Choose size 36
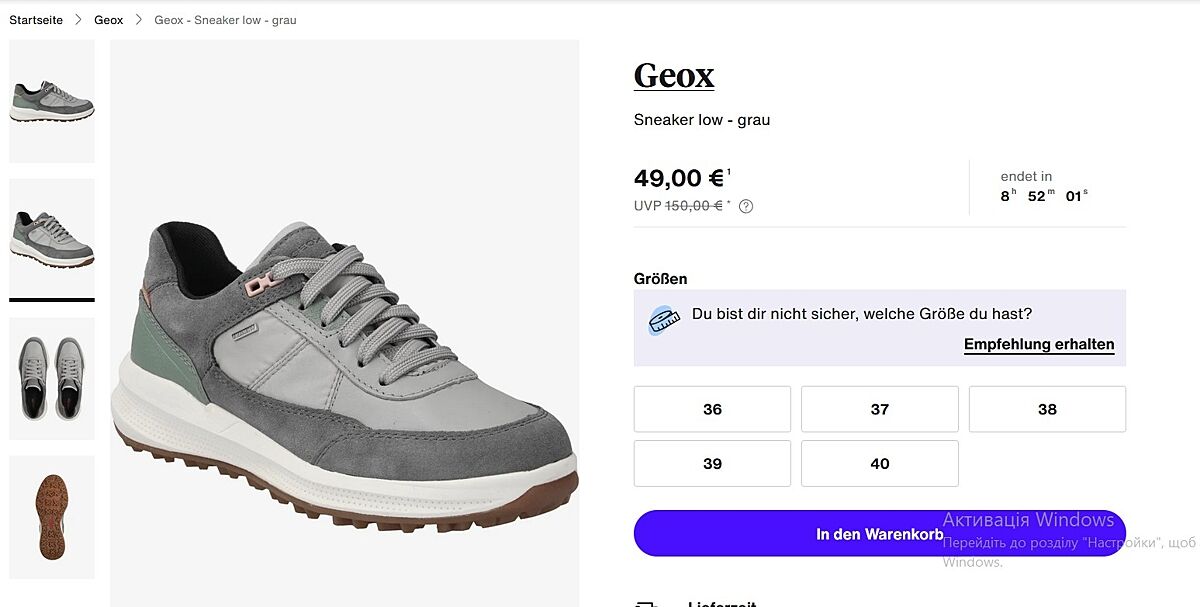Screen dimensions: 1200x607 (712, 409)
